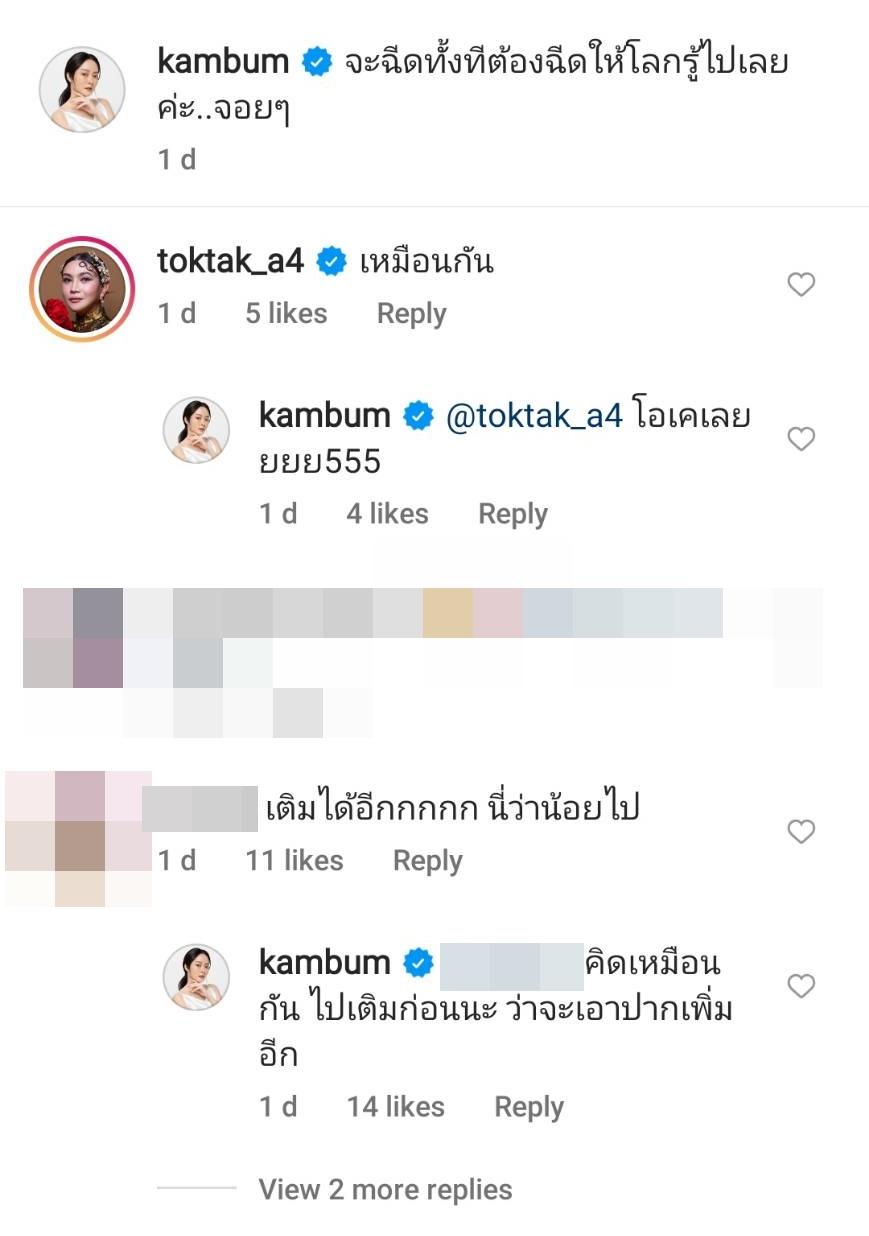Open toktak_a4 username profile link
This screenshot has width=869, height=1236.
click(230, 262)
